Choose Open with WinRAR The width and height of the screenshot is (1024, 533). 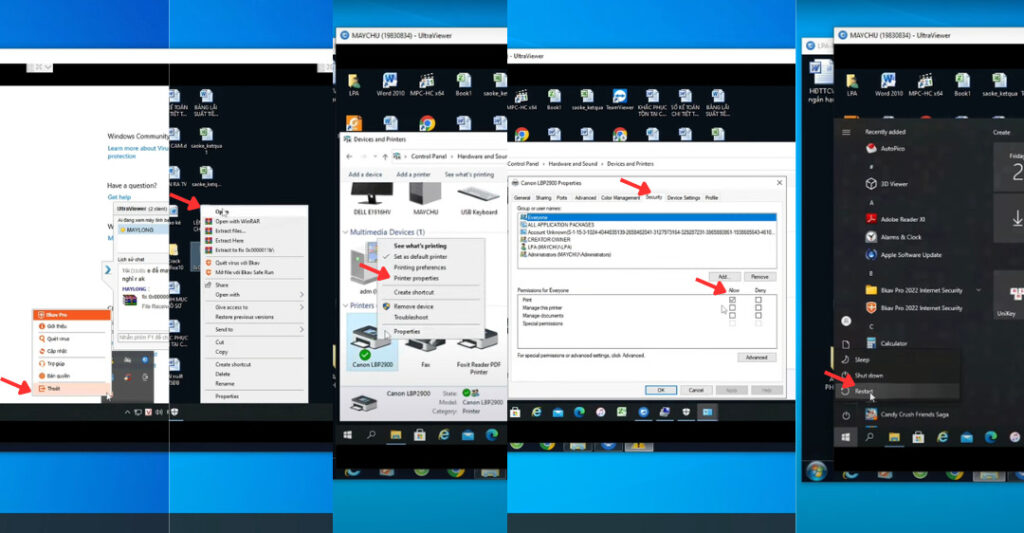point(253,221)
